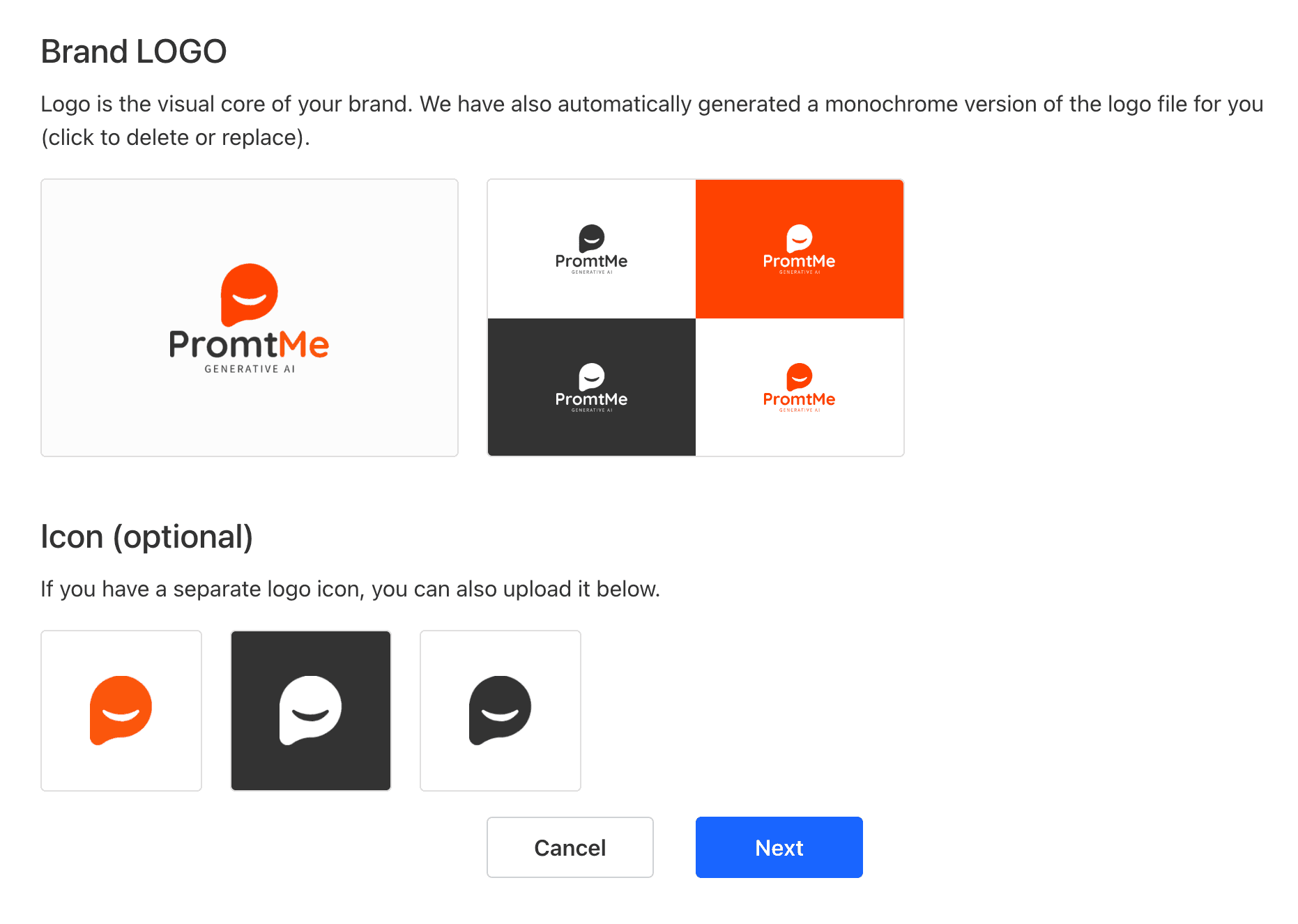The height and width of the screenshot is (924, 1298).
Task: Click the small orange bubble on the orange-on-white variant
Action: pos(800,377)
